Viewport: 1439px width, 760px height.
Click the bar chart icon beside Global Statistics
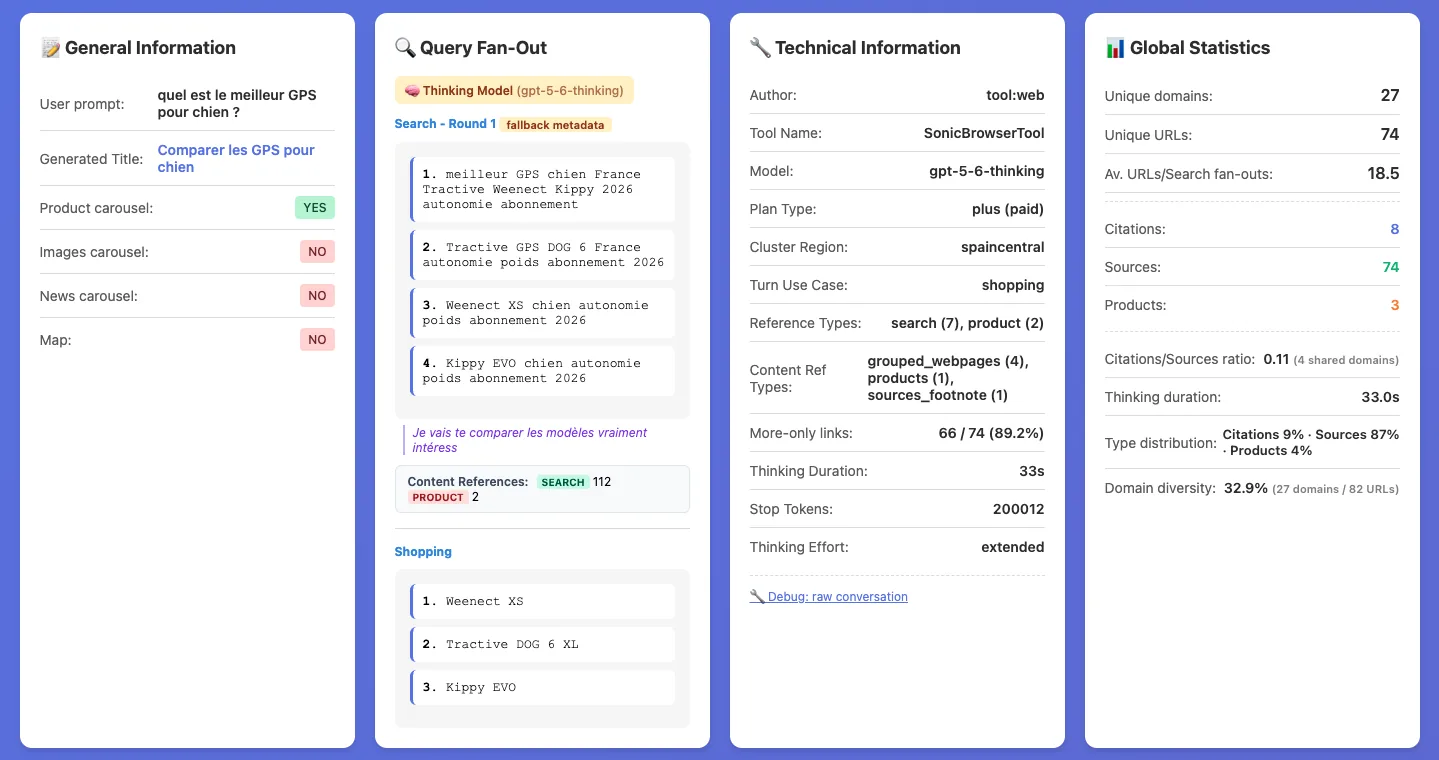pos(1115,48)
